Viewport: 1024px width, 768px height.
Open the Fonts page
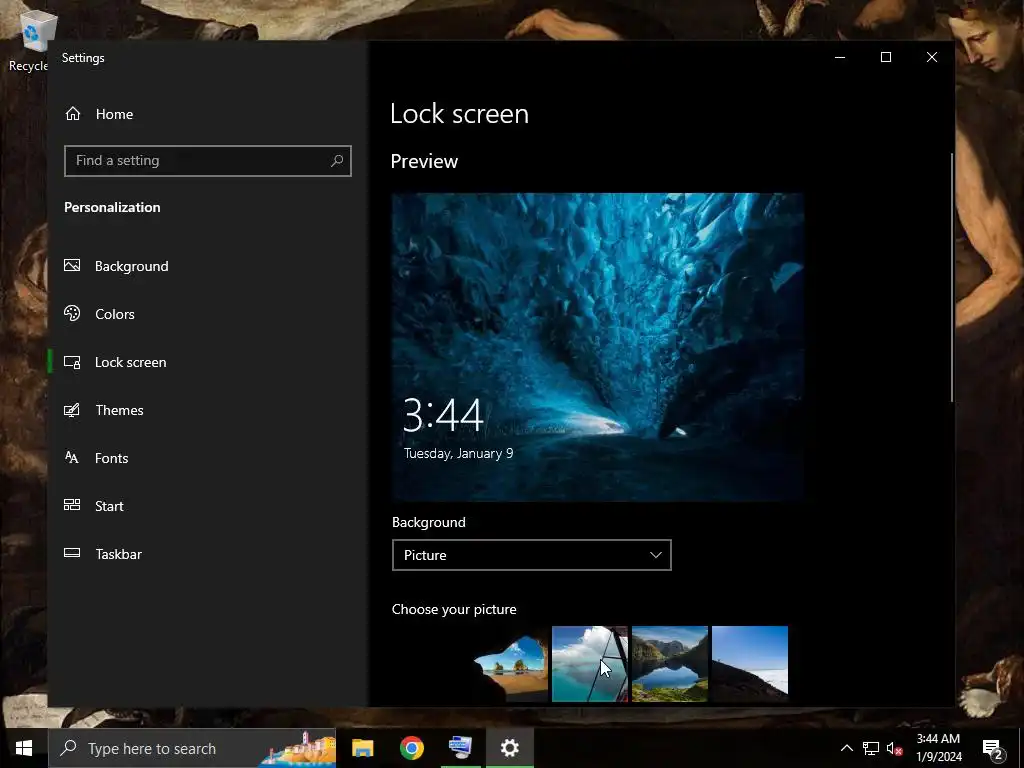pyautogui.click(x=208, y=458)
